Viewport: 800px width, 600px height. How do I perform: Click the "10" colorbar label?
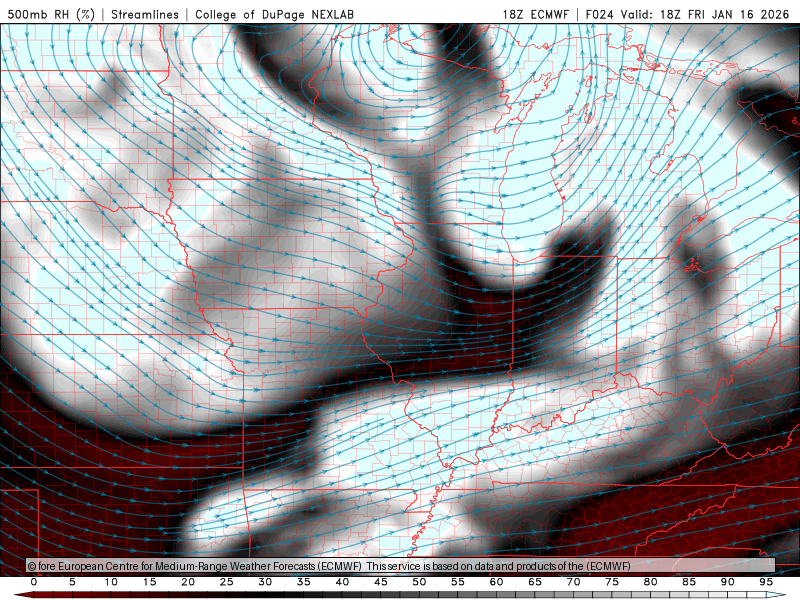click(x=111, y=582)
